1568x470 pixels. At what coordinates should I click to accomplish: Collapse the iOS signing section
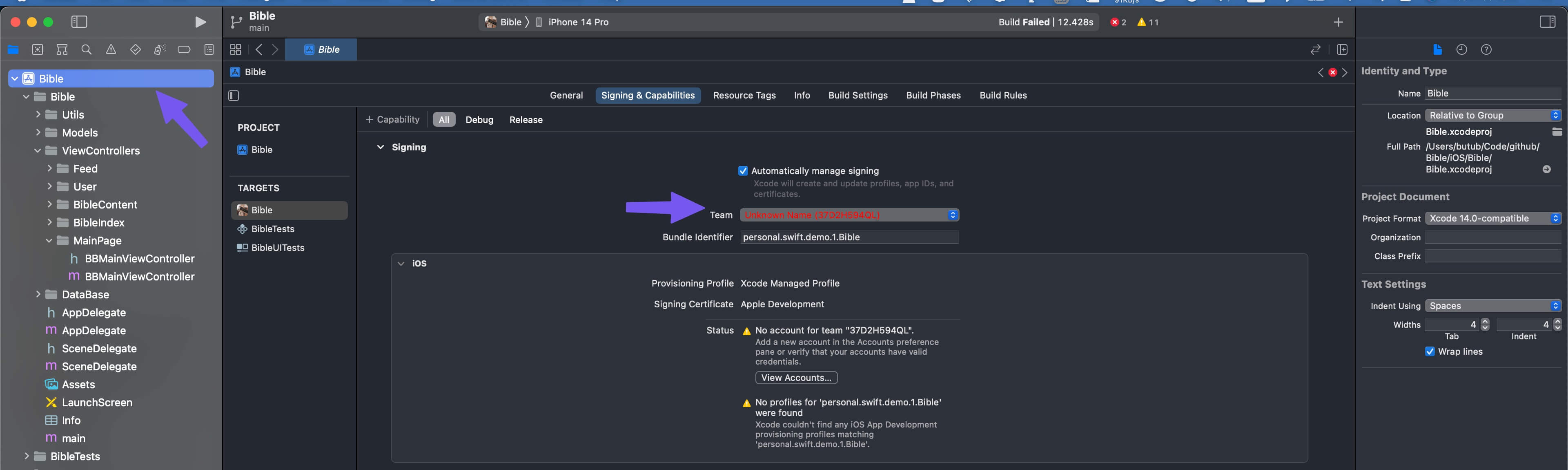click(x=401, y=263)
